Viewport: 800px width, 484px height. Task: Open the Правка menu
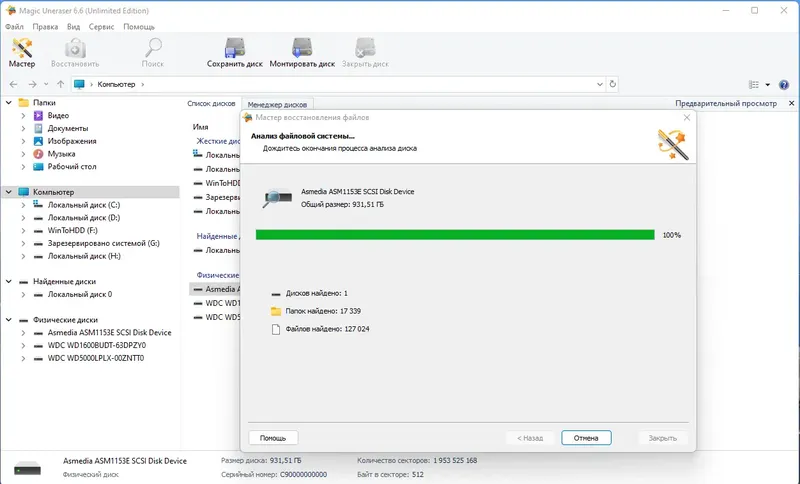[x=45, y=27]
